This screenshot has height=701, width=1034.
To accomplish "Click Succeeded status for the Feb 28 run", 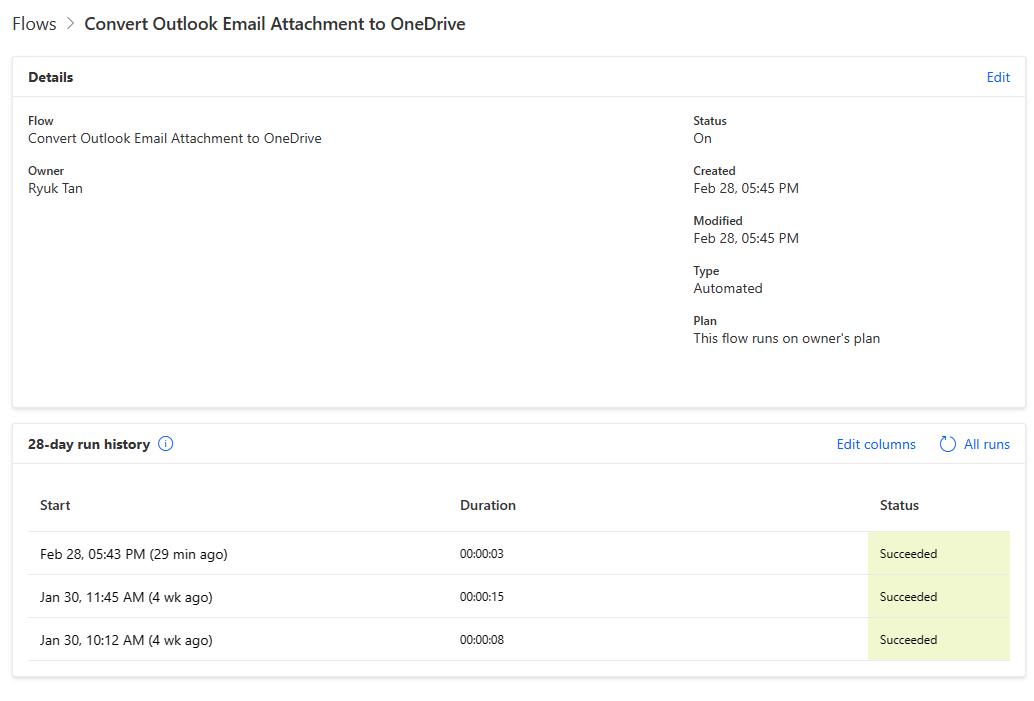I will [938, 553].
